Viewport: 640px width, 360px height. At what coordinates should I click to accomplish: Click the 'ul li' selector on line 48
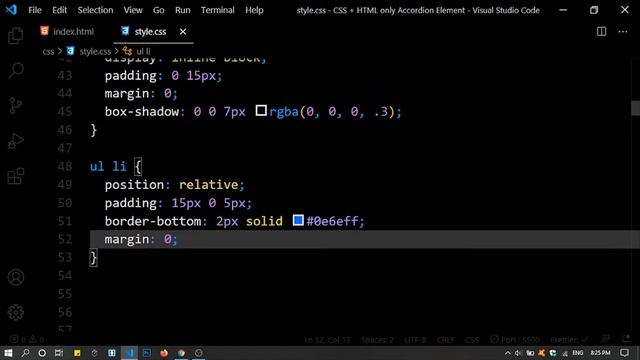click(108, 167)
